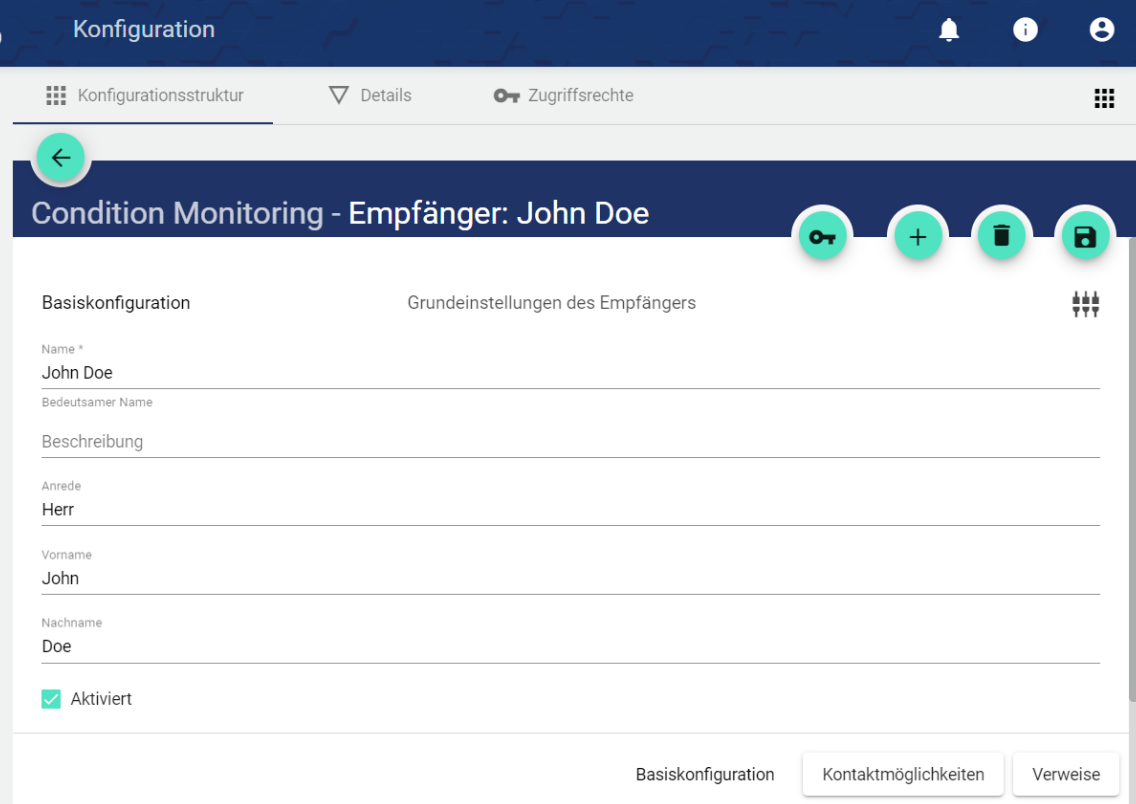The width and height of the screenshot is (1136, 804).
Task: Click the notification bell icon
Action: point(948,30)
